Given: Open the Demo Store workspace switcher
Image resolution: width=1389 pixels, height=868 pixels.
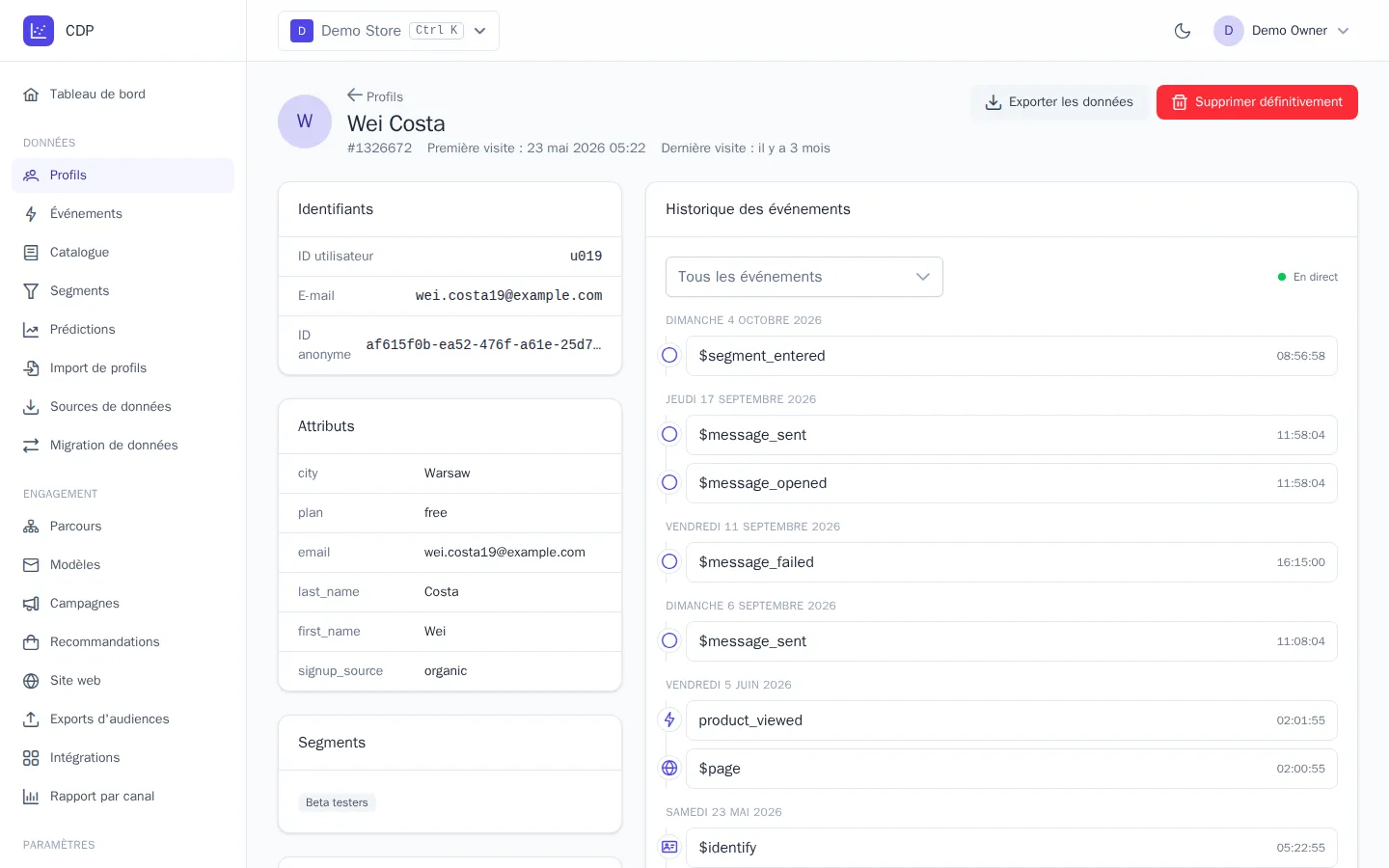Looking at the screenshot, I should (x=389, y=31).
